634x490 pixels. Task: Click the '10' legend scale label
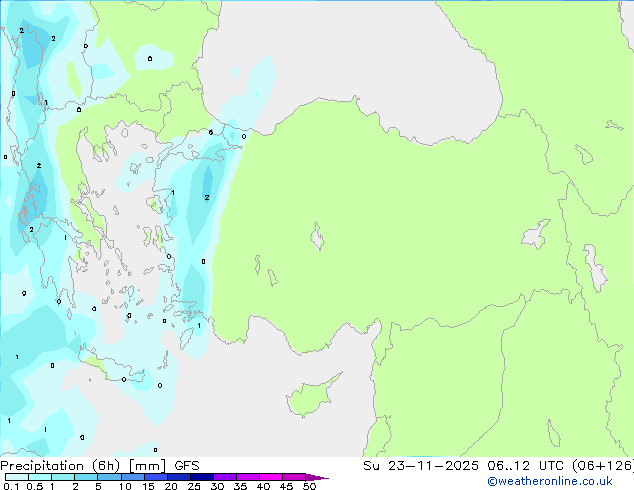coord(125,486)
